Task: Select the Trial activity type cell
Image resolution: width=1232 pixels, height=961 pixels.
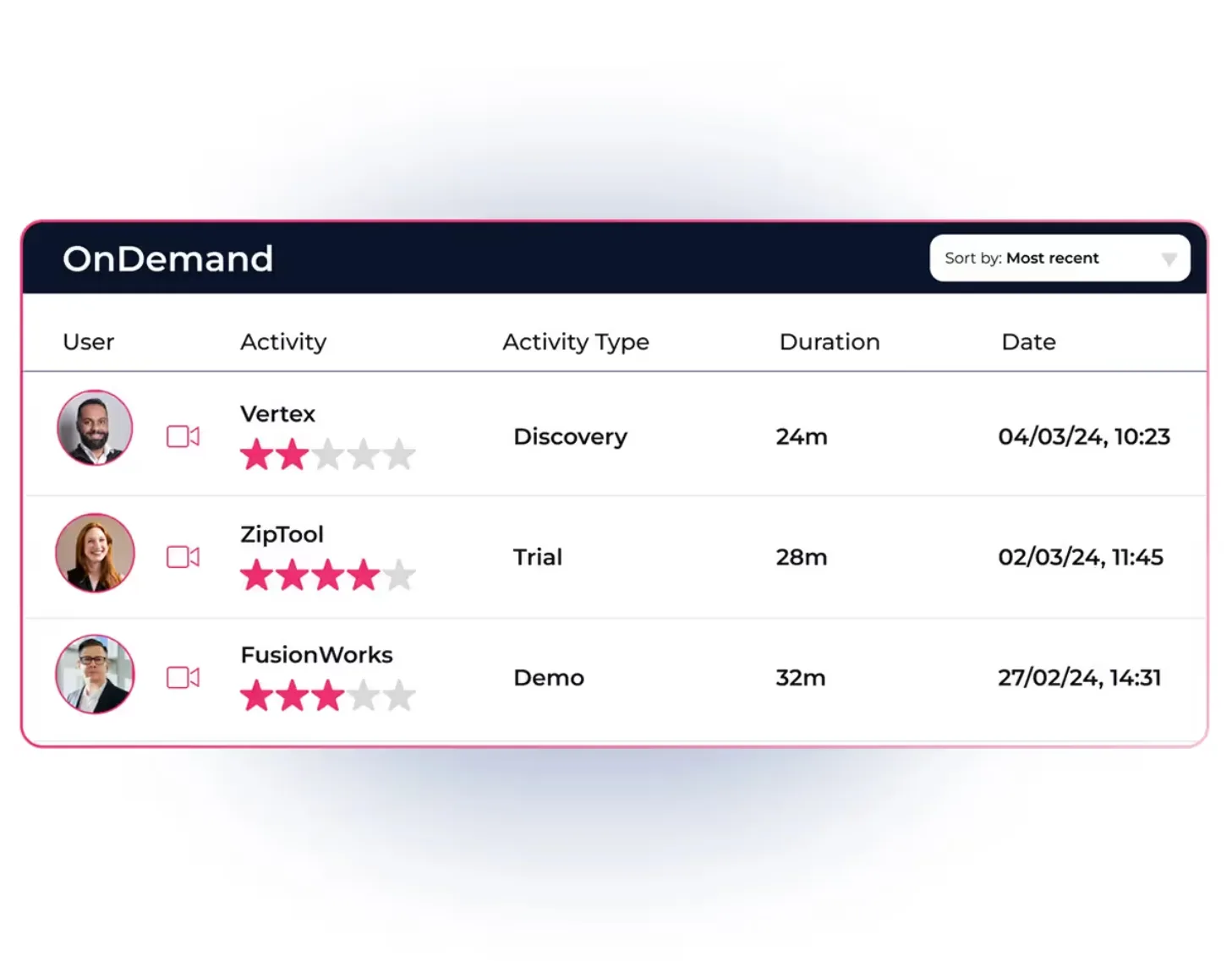Action: 538,557
